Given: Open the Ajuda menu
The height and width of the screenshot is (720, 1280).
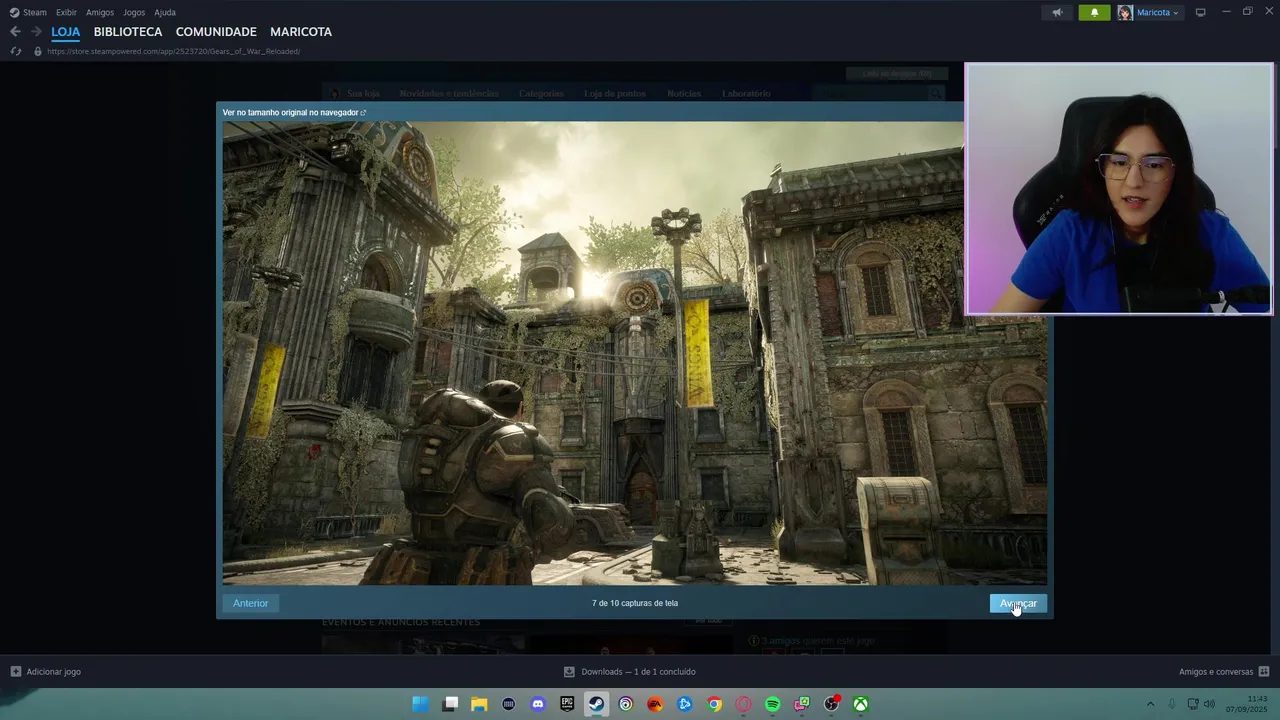Looking at the screenshot, I should click(x=165, y=12).
